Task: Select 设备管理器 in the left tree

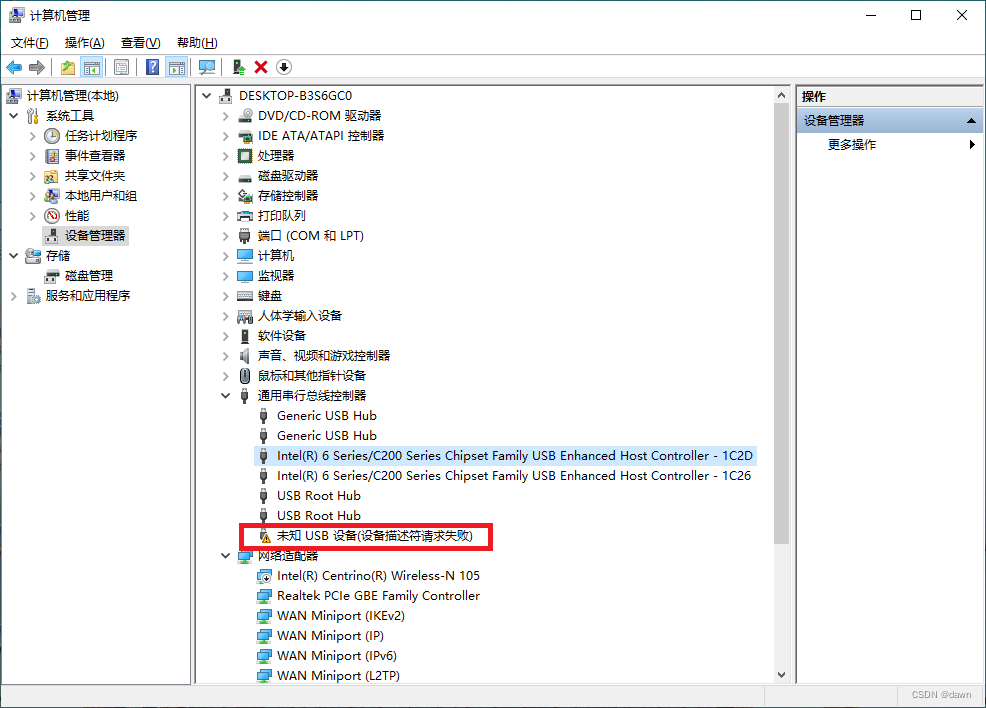Action: point(95,236)
